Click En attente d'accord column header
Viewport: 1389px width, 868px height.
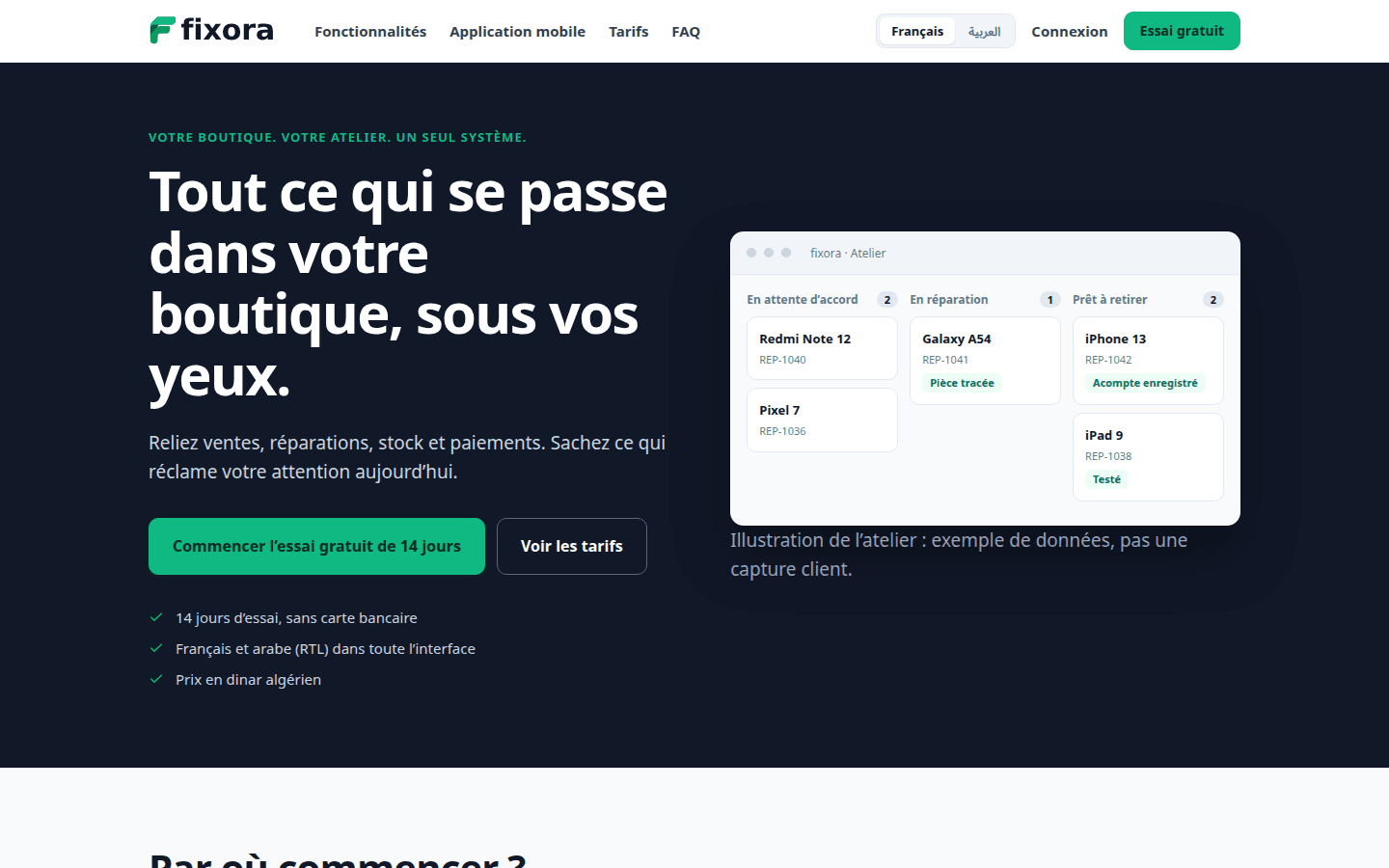click(x=803, y=300)
